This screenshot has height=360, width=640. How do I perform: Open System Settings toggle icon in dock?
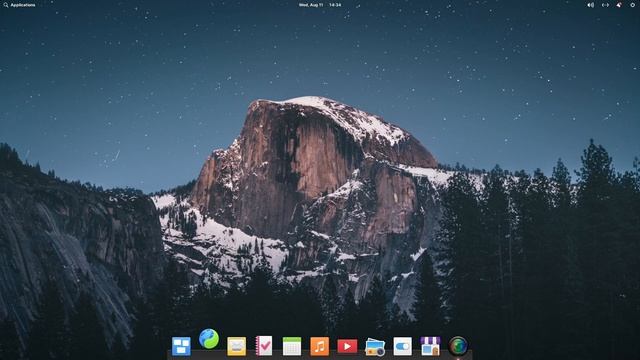click(403, 347)
